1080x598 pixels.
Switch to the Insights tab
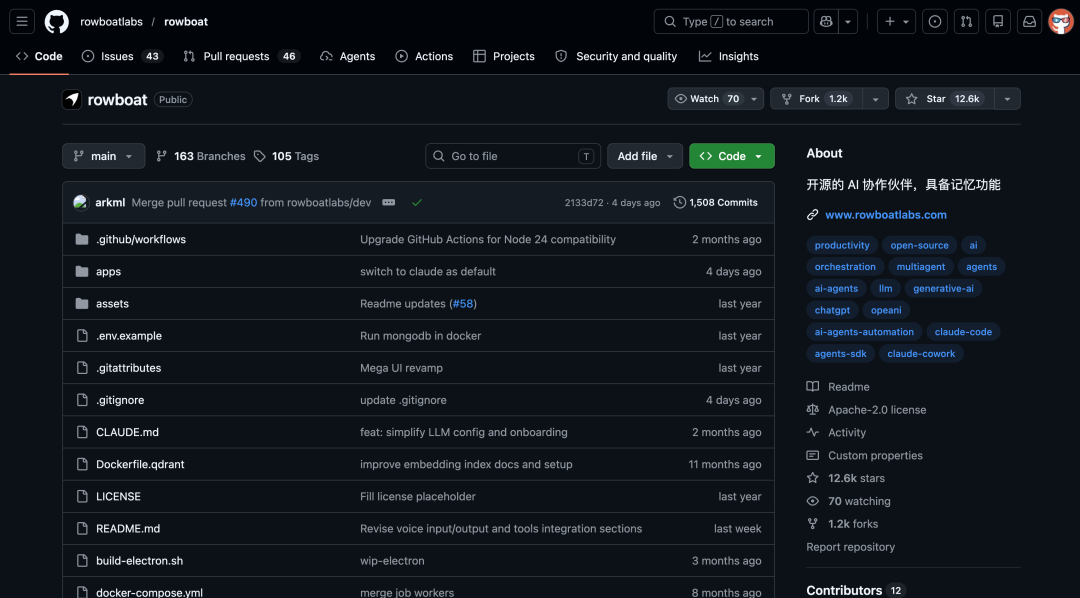click(729, 56)
